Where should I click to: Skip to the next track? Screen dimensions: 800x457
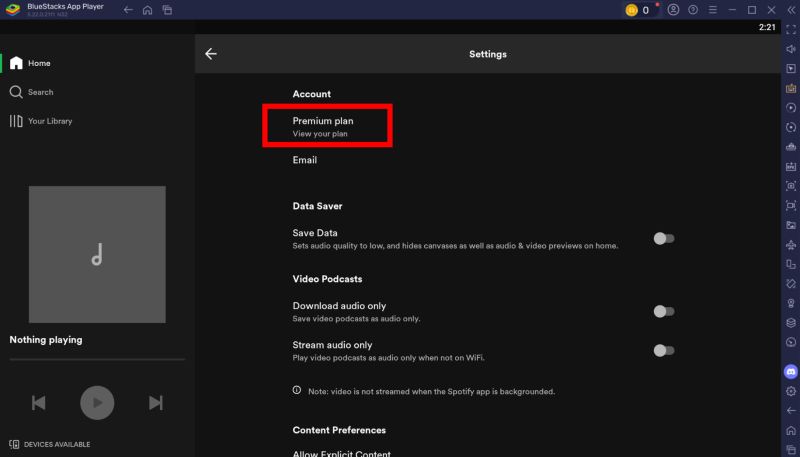pyautogui.click(x=156, y=402)
